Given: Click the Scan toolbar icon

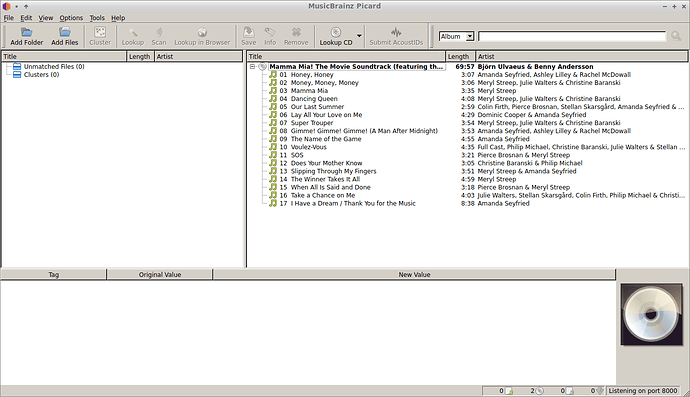Looking at the screenshot, I should coord(159,32).
